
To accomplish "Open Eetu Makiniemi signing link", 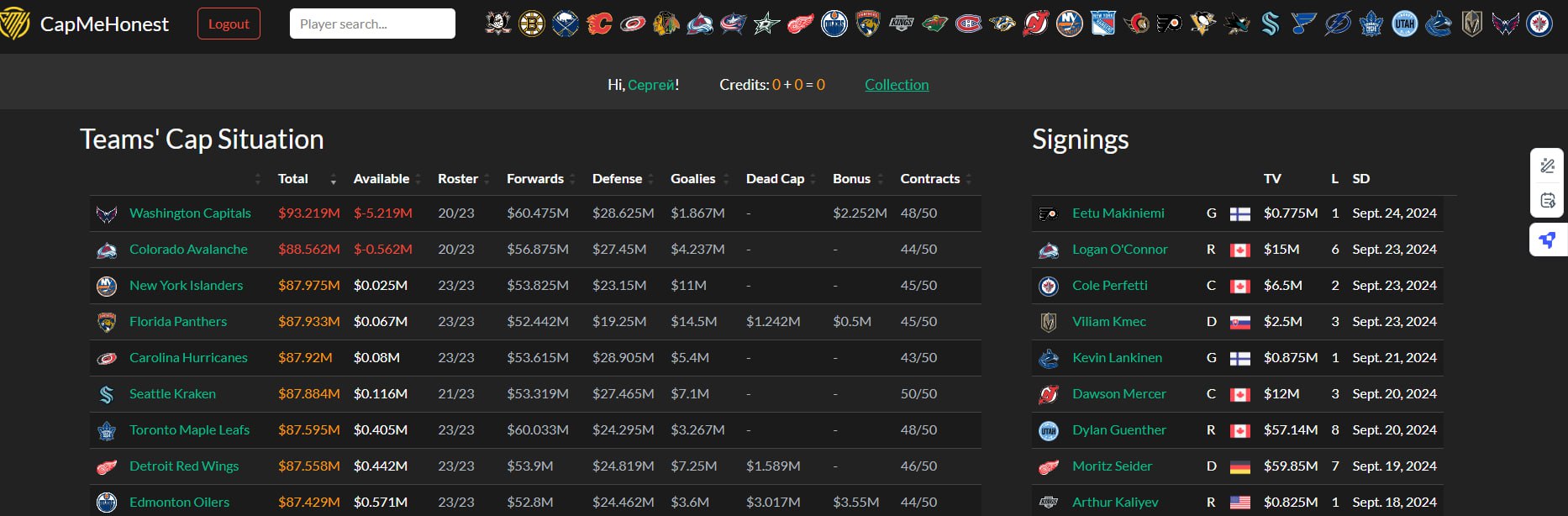I will pyautogui.click(x=1118, y=213).
